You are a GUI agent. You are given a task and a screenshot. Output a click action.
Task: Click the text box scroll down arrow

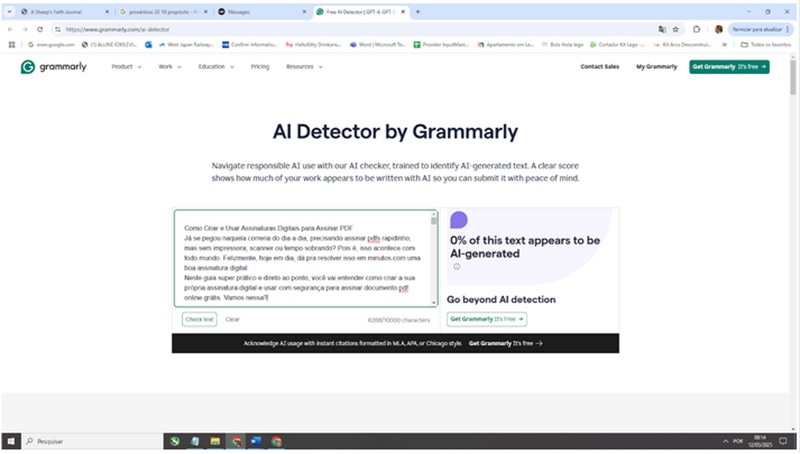click(x=434, y=302)
